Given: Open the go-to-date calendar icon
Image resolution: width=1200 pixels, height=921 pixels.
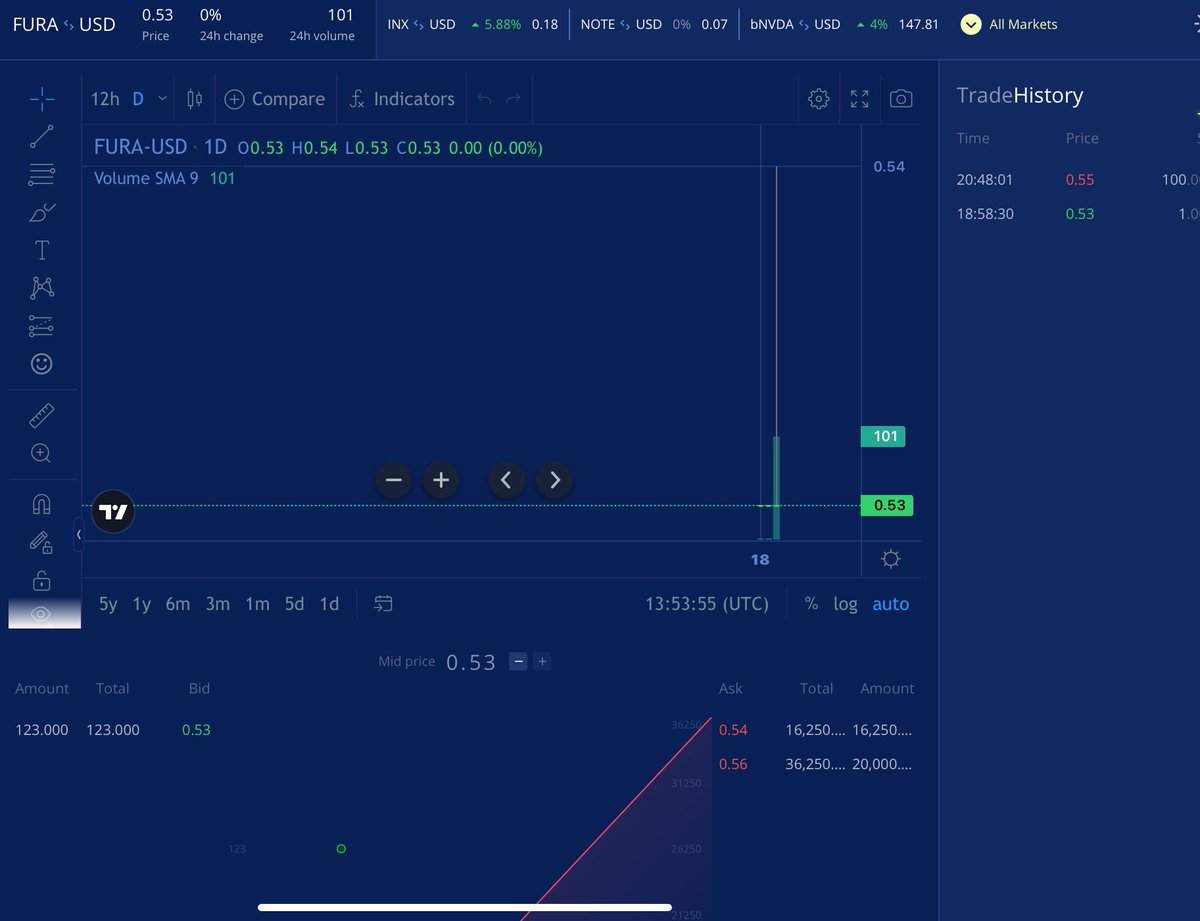Looking at the screenshot, I should [x=384, y=604].
